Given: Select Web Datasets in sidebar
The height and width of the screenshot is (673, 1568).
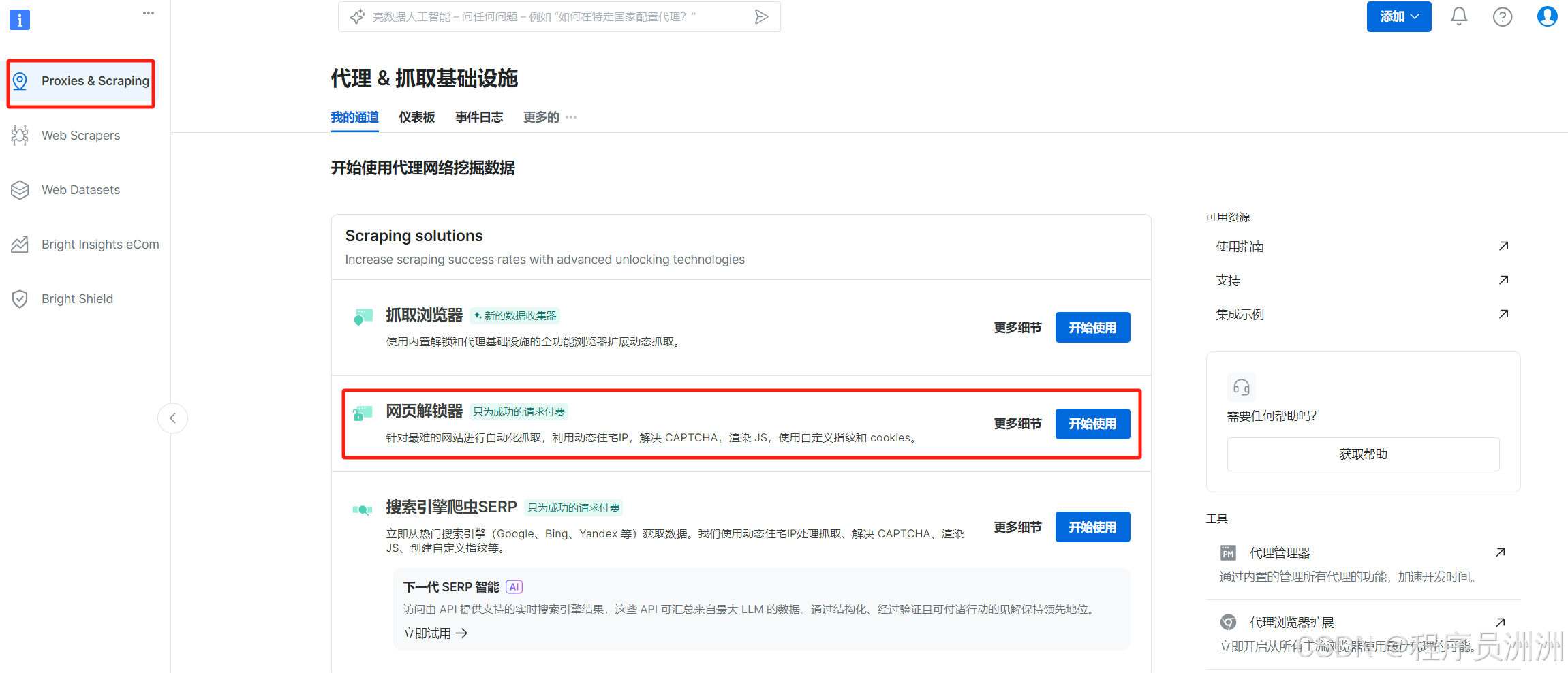Looking at the screenshot, I should (x=81, y=190).
